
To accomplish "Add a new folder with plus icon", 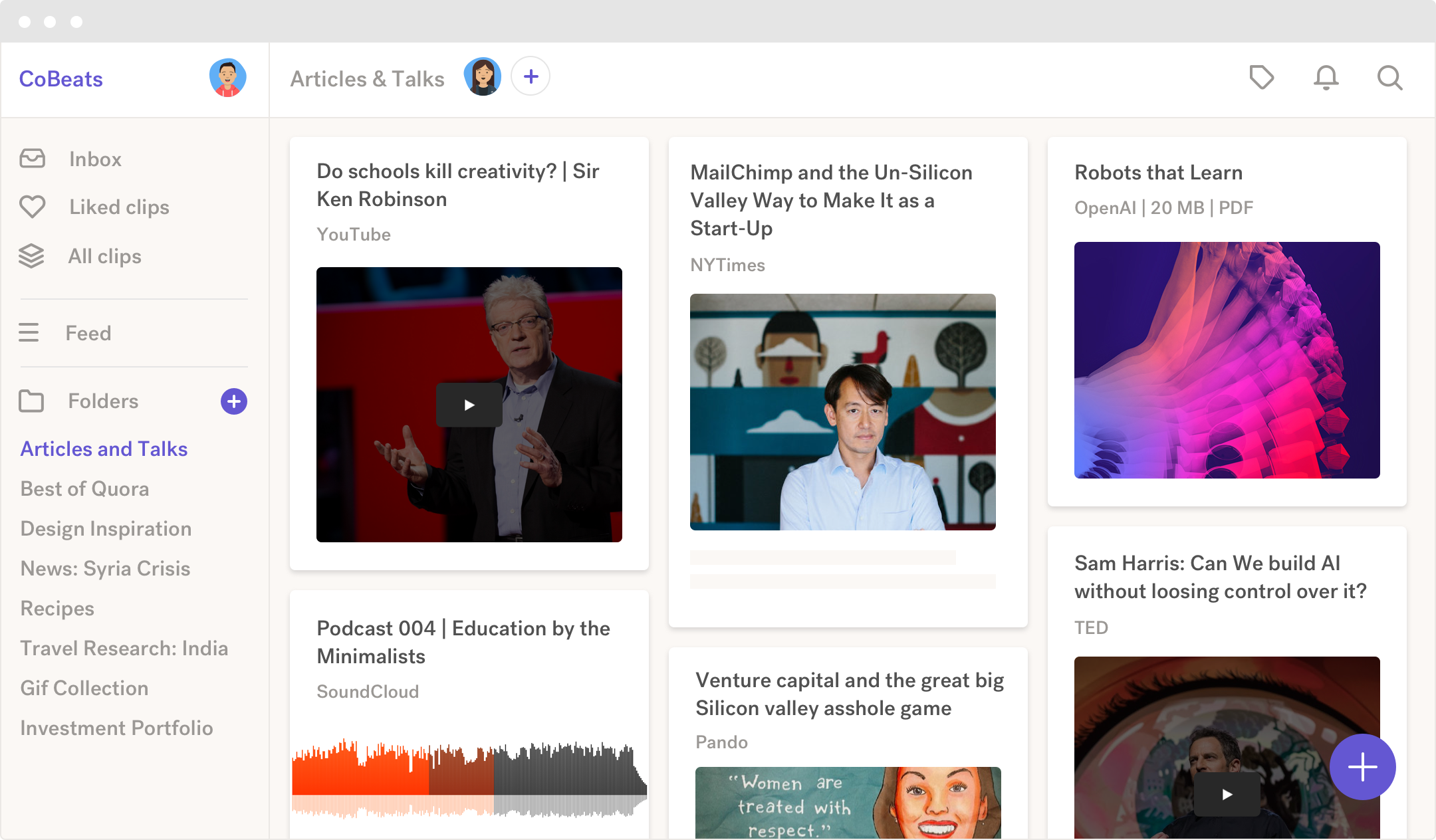I will [234, 401].
